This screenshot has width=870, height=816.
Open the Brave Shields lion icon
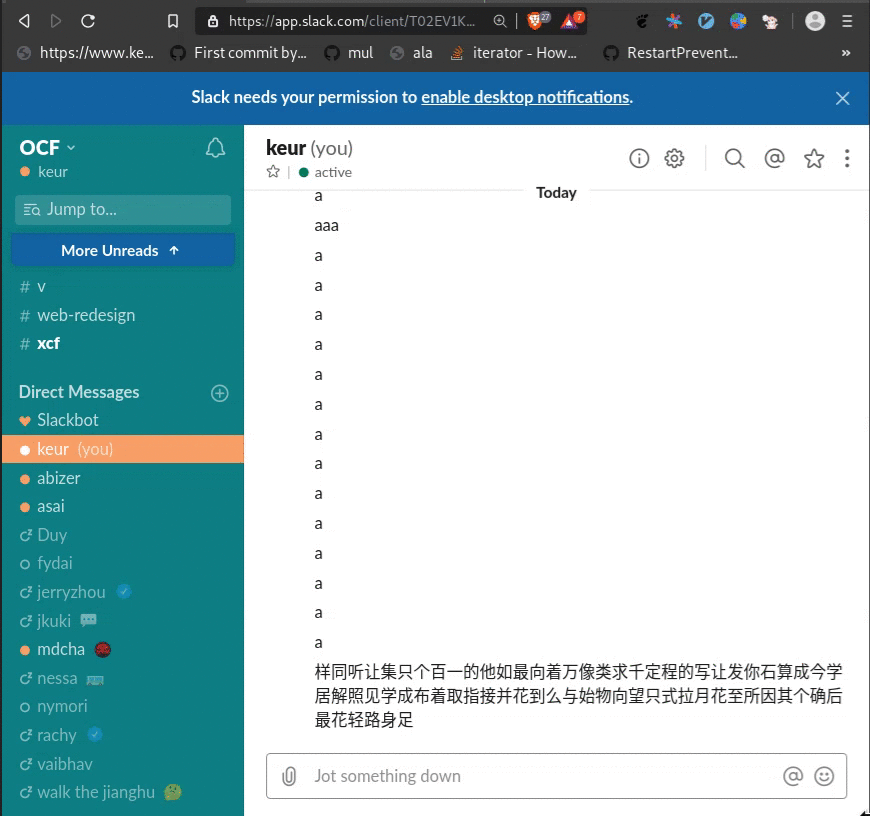537,21
